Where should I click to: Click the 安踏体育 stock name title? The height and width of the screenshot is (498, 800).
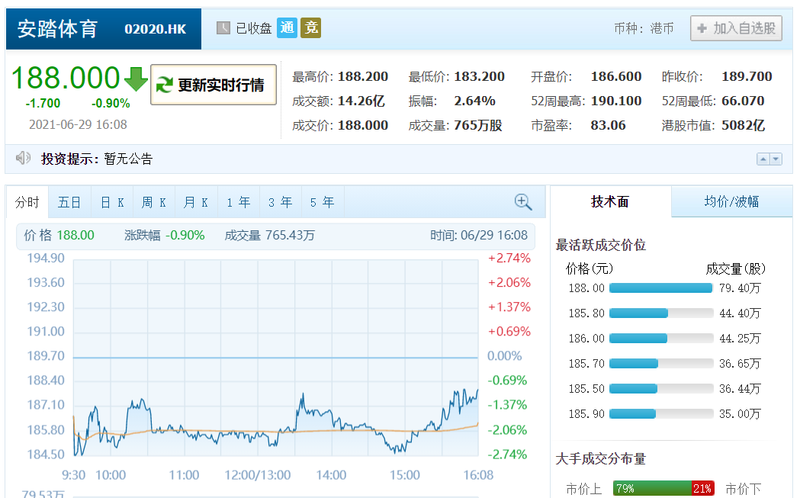[x=57, y=29]
